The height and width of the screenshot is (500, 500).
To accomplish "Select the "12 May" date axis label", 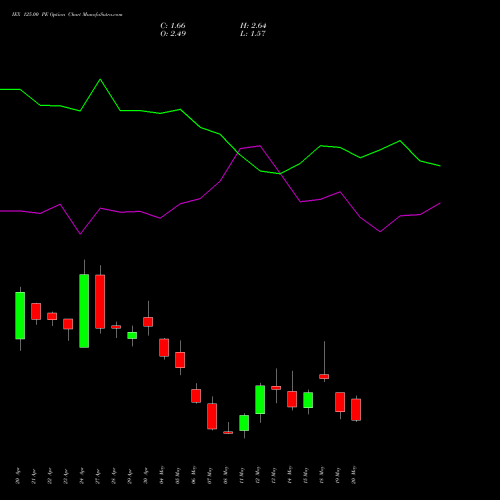I will coord(258,475).
